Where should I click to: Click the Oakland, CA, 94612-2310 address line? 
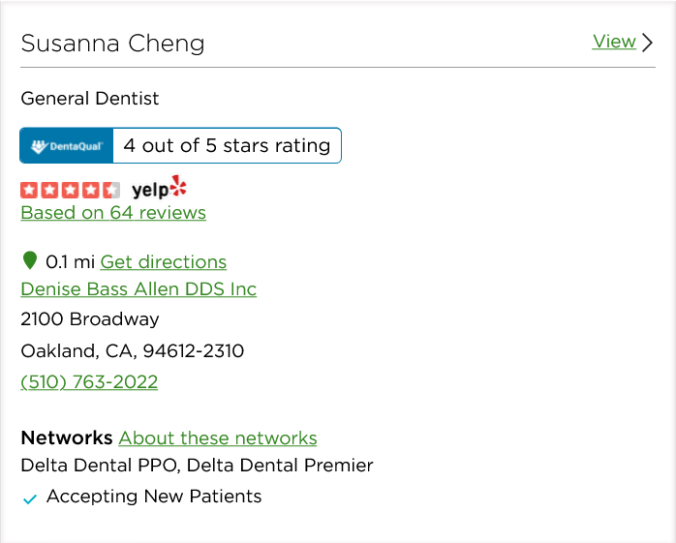(132, 351)
